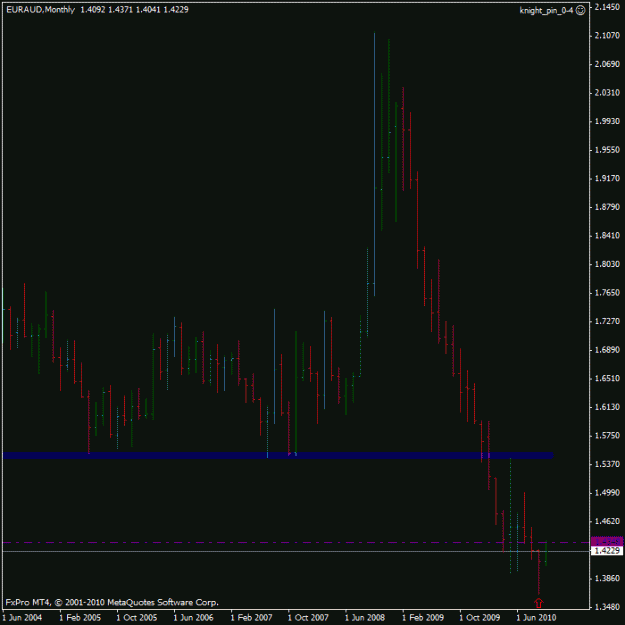Click the 1 Oct 2005 date label
Image resolution: width=625 pixels, height=625 pixels.
tap(137, 618)
